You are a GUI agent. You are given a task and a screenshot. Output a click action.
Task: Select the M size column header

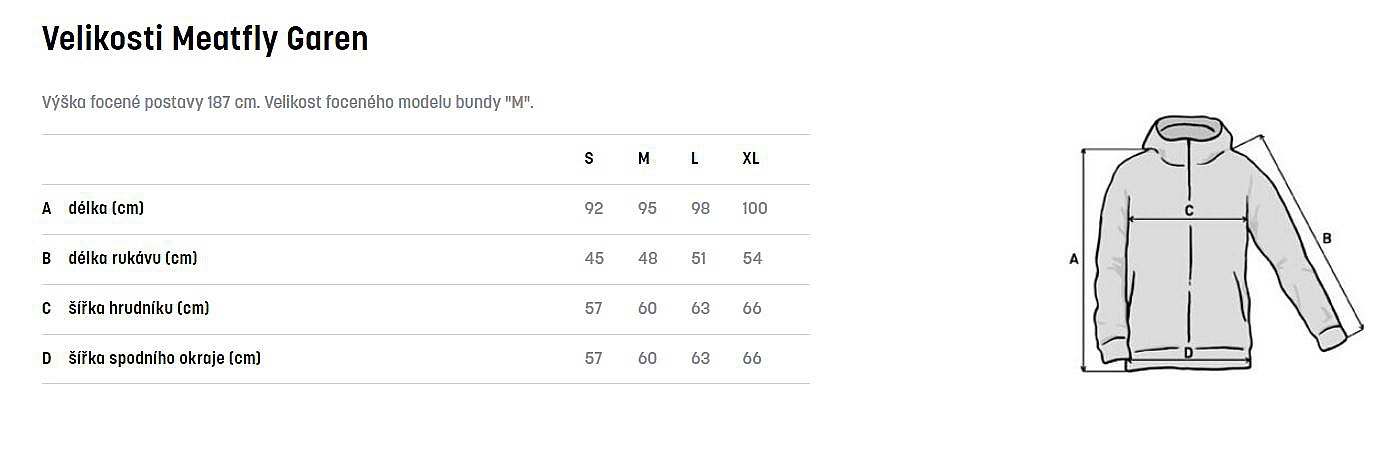[x=644, y=159]
